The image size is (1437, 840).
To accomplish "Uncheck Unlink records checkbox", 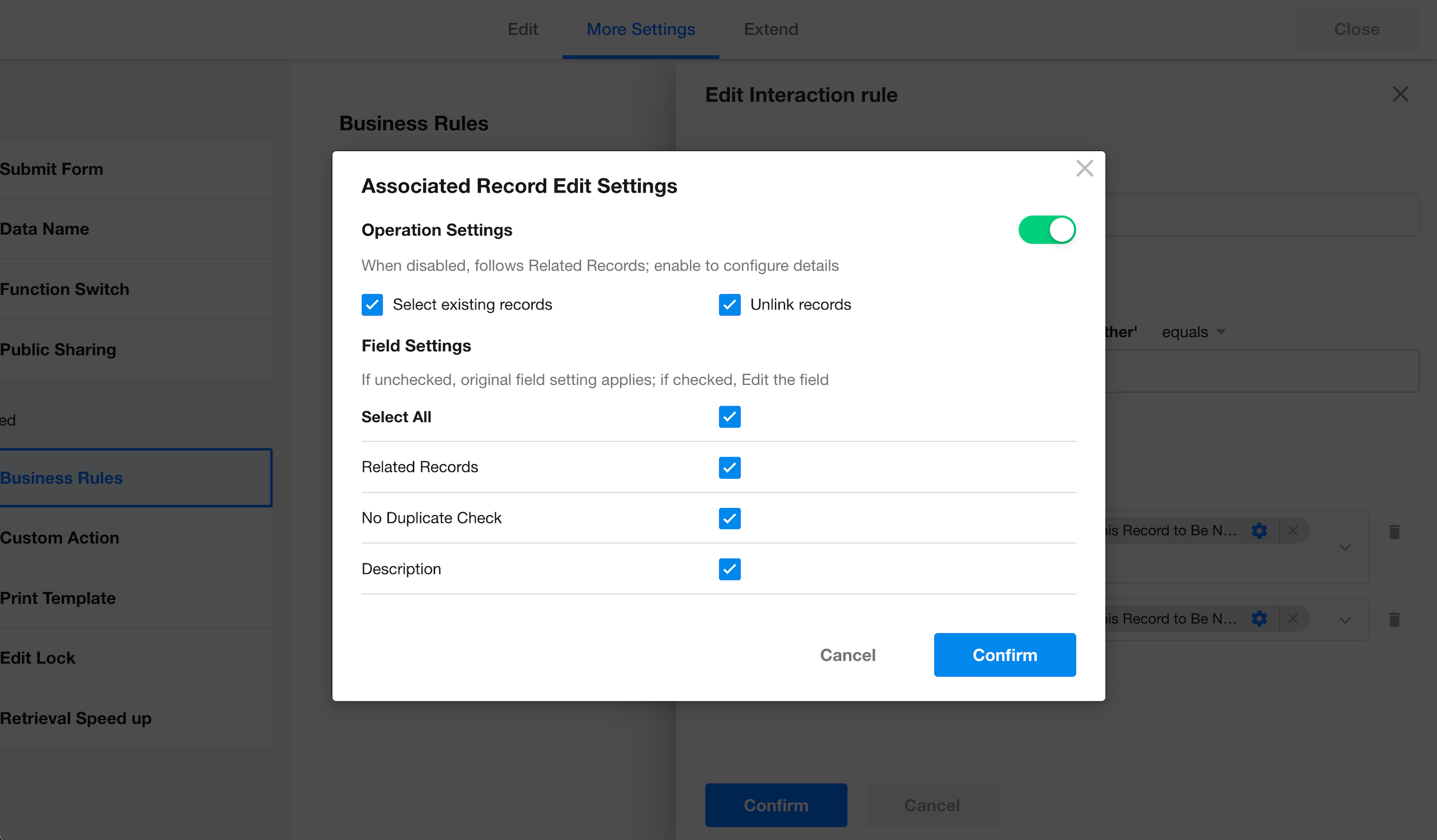I will [729, 305].
